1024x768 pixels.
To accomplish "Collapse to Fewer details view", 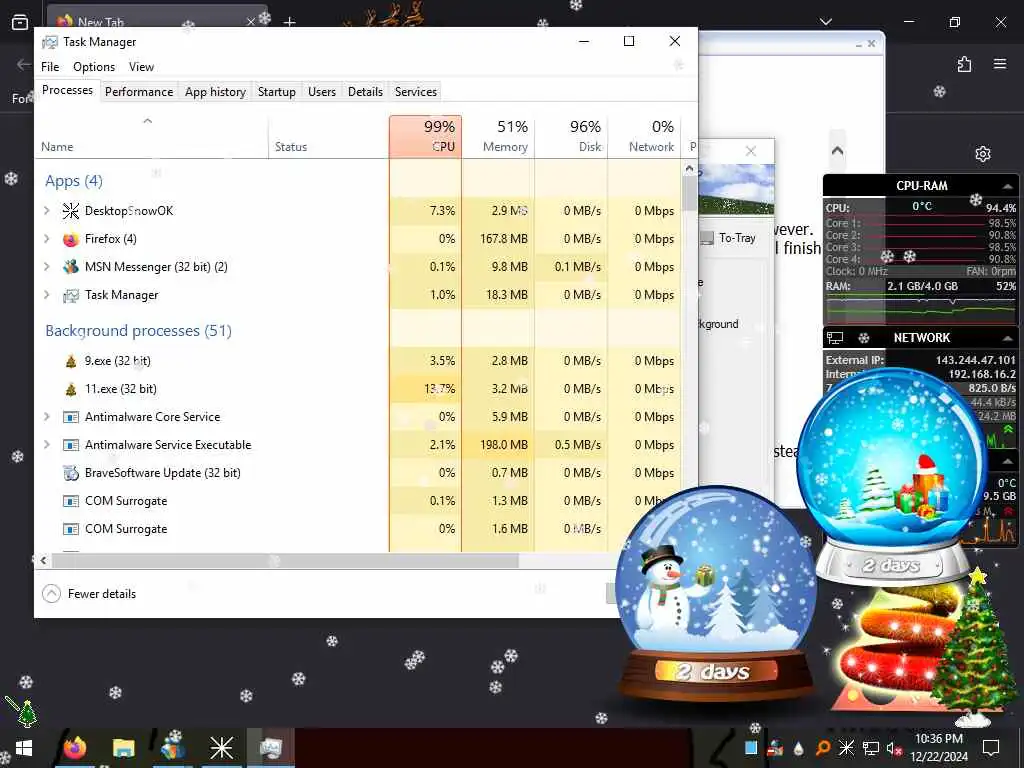I will point(89,594).
